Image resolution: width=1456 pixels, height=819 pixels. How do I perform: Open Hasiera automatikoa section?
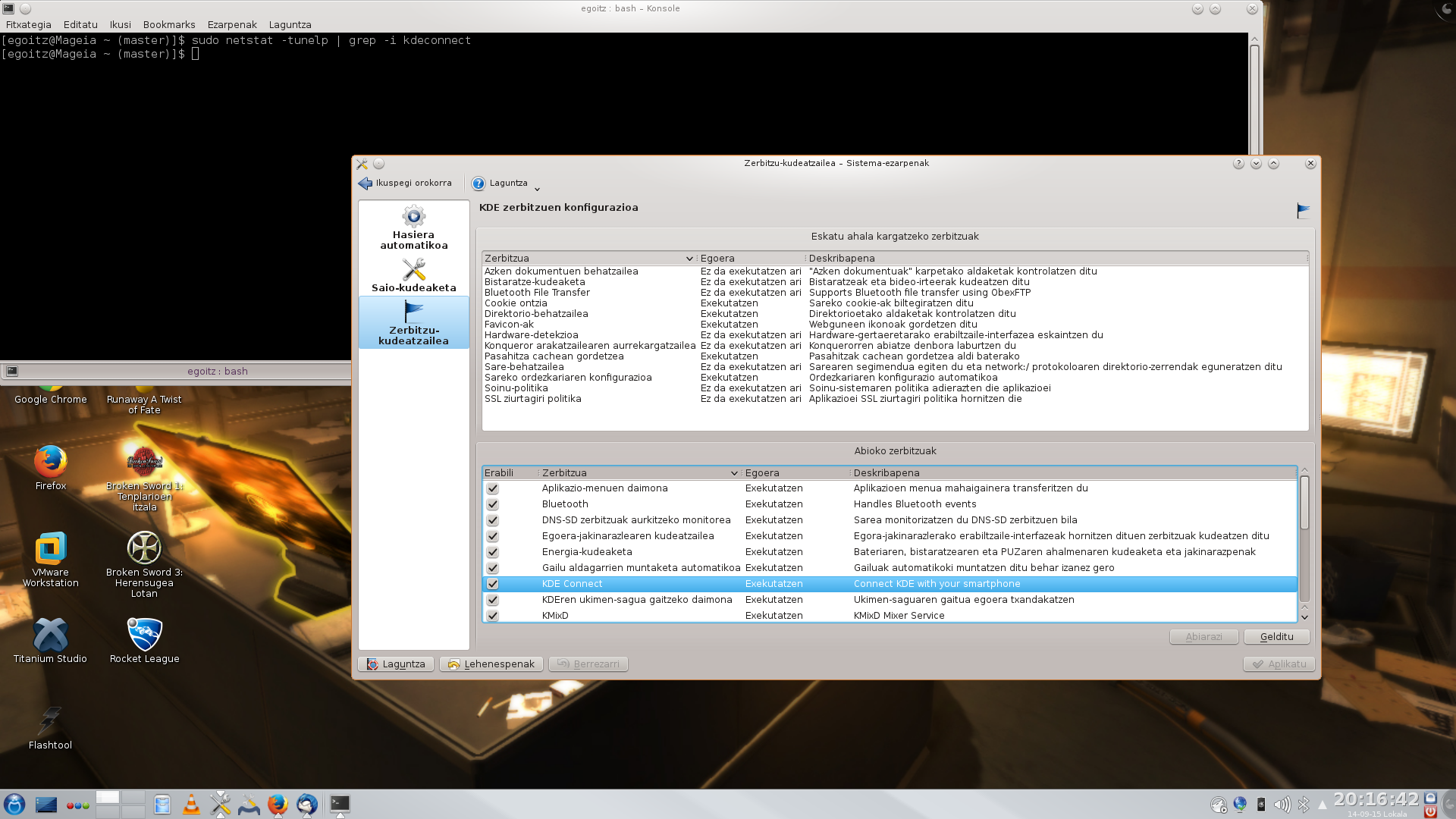[x=413, y=227]
